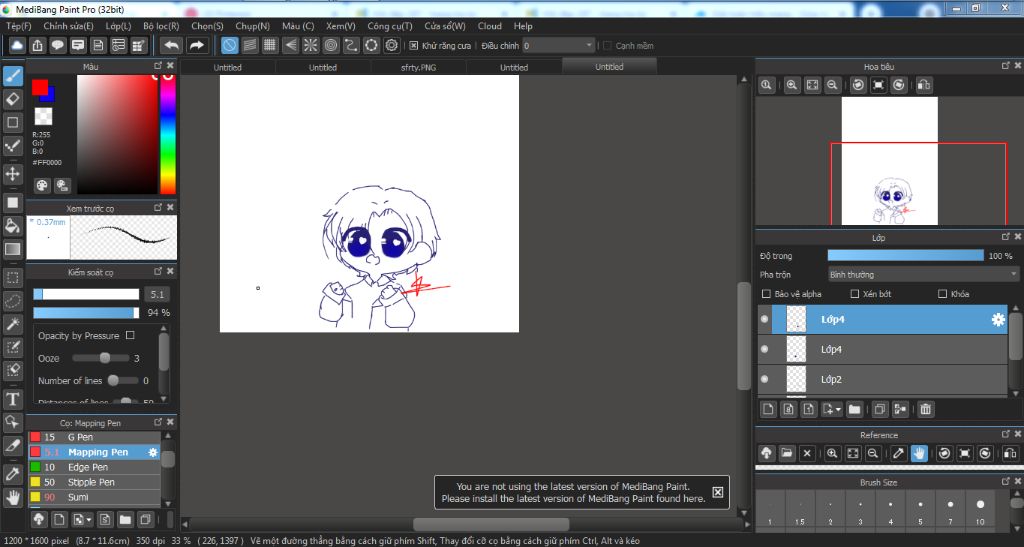Screen dimensions: 1024x547
Task: Add a new layer folder
Action: (854, 409)
